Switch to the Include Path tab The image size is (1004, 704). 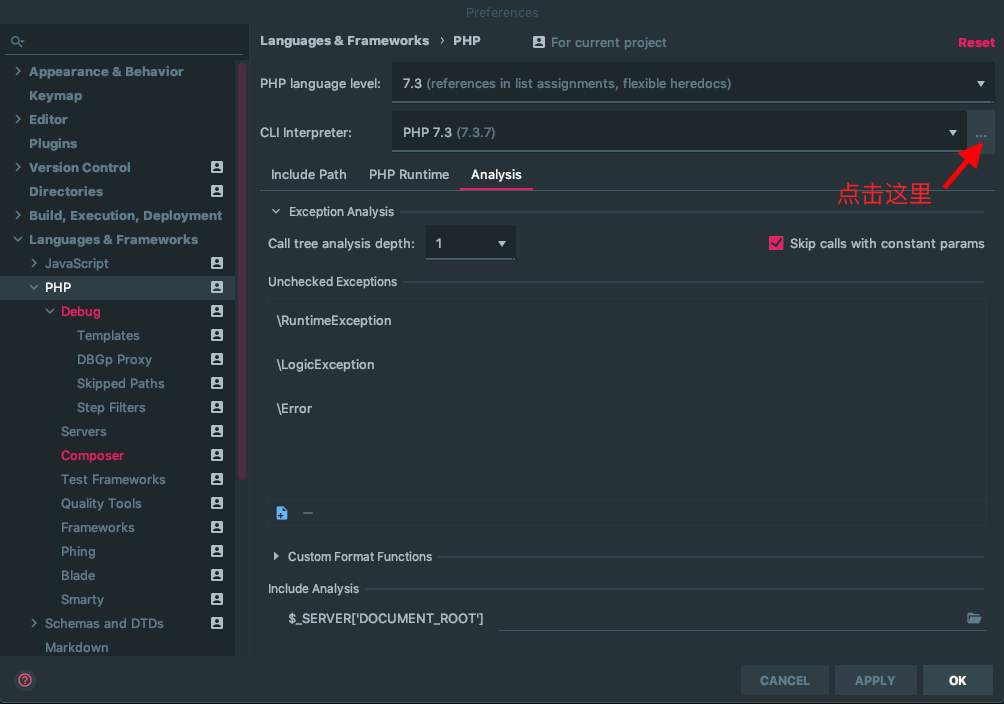[x=309, y=174]
